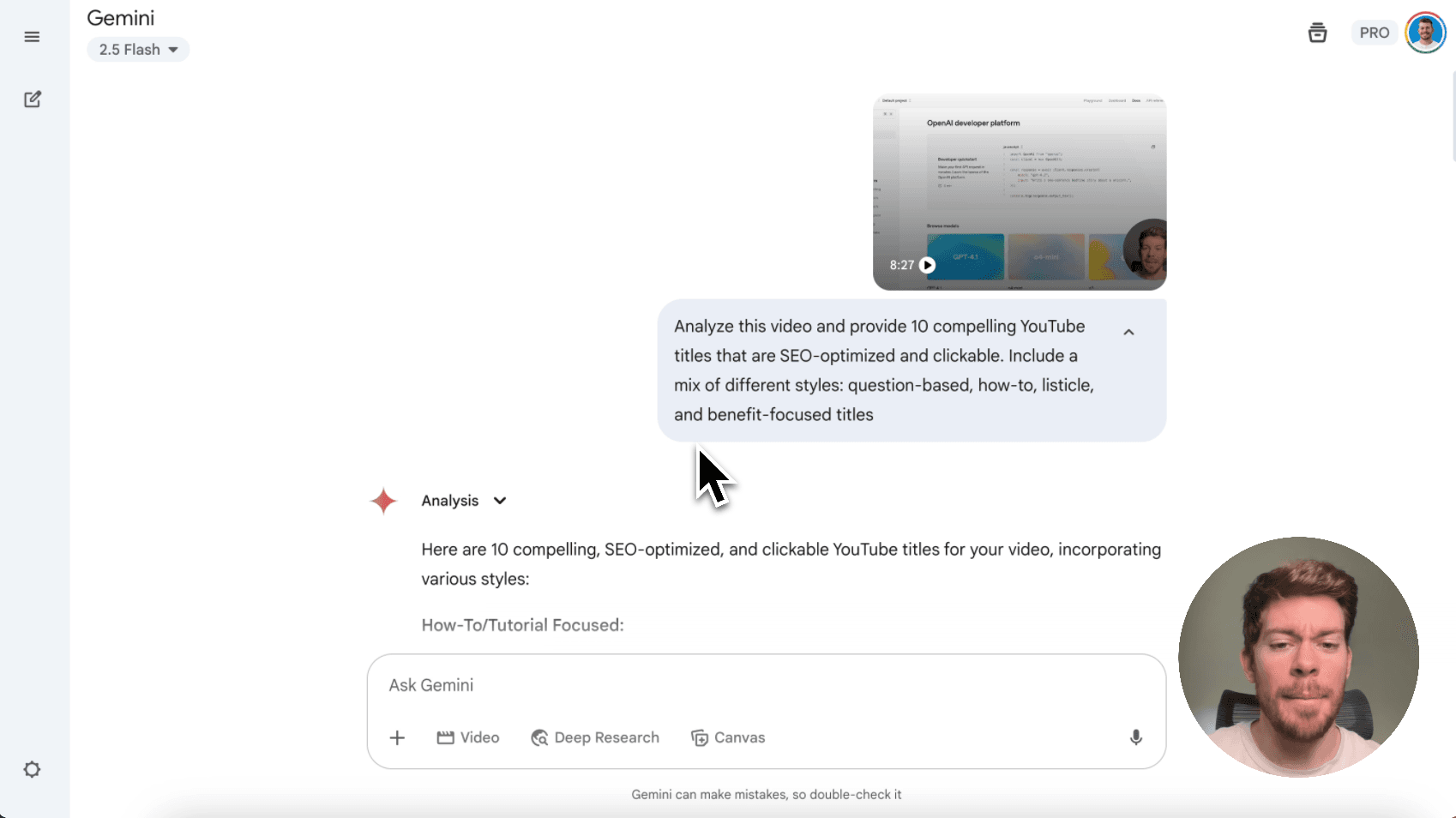Start a new chat with edit icon
1456x818 pixels.
33,99
